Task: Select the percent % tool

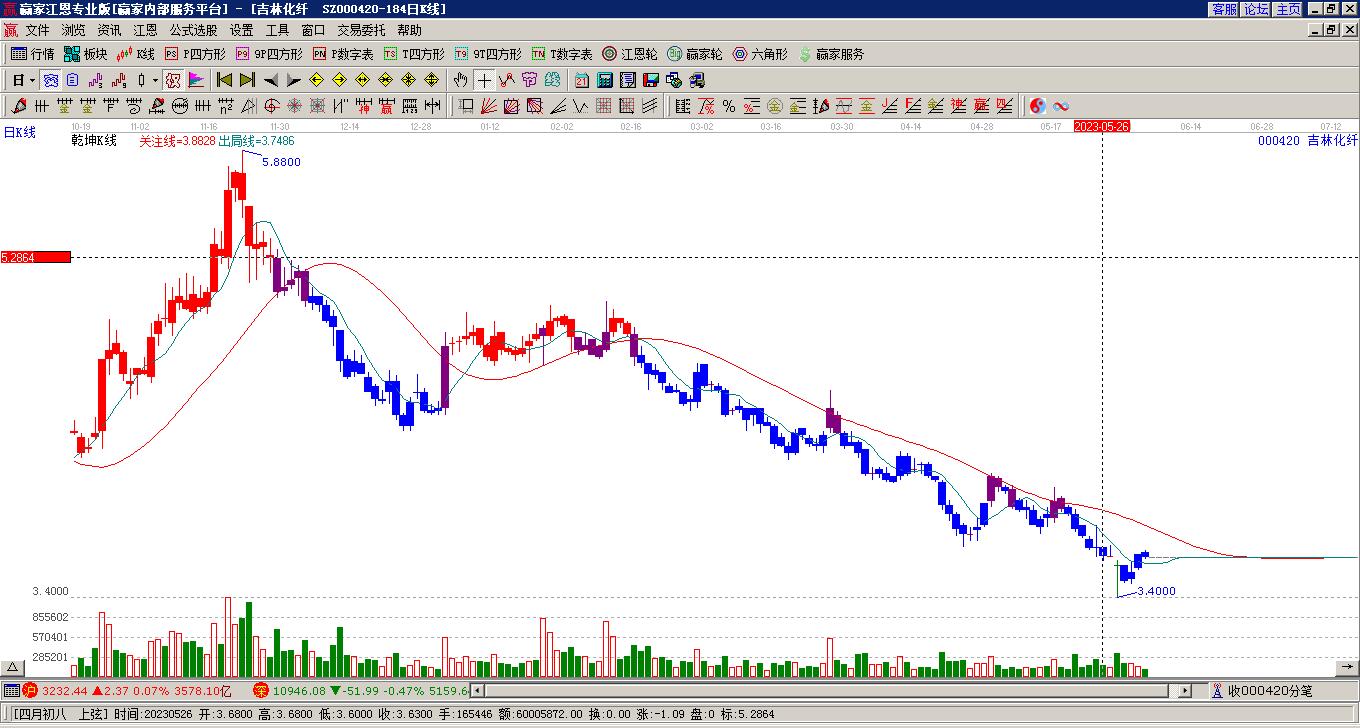Action: coord(729,106)
